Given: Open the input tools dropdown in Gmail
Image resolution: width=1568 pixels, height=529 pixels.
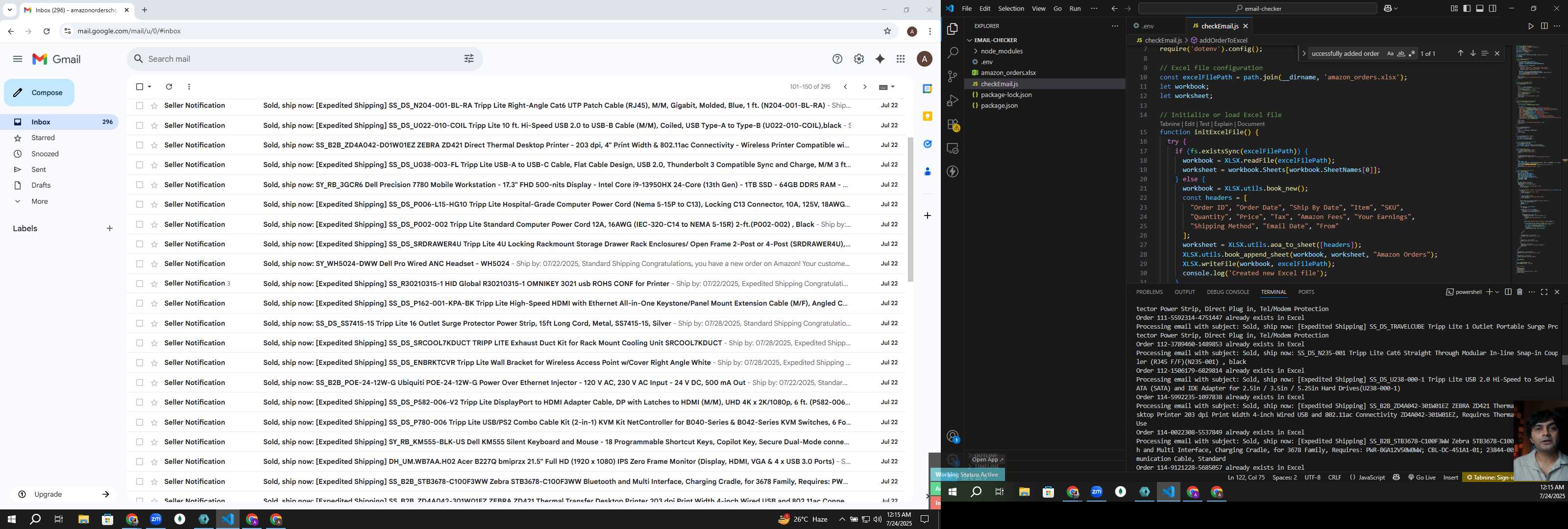Looking at the screenshot, I should 893,87.
